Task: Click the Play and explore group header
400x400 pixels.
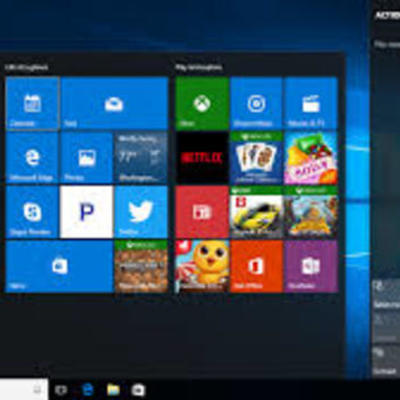Action: coord(199,68)
